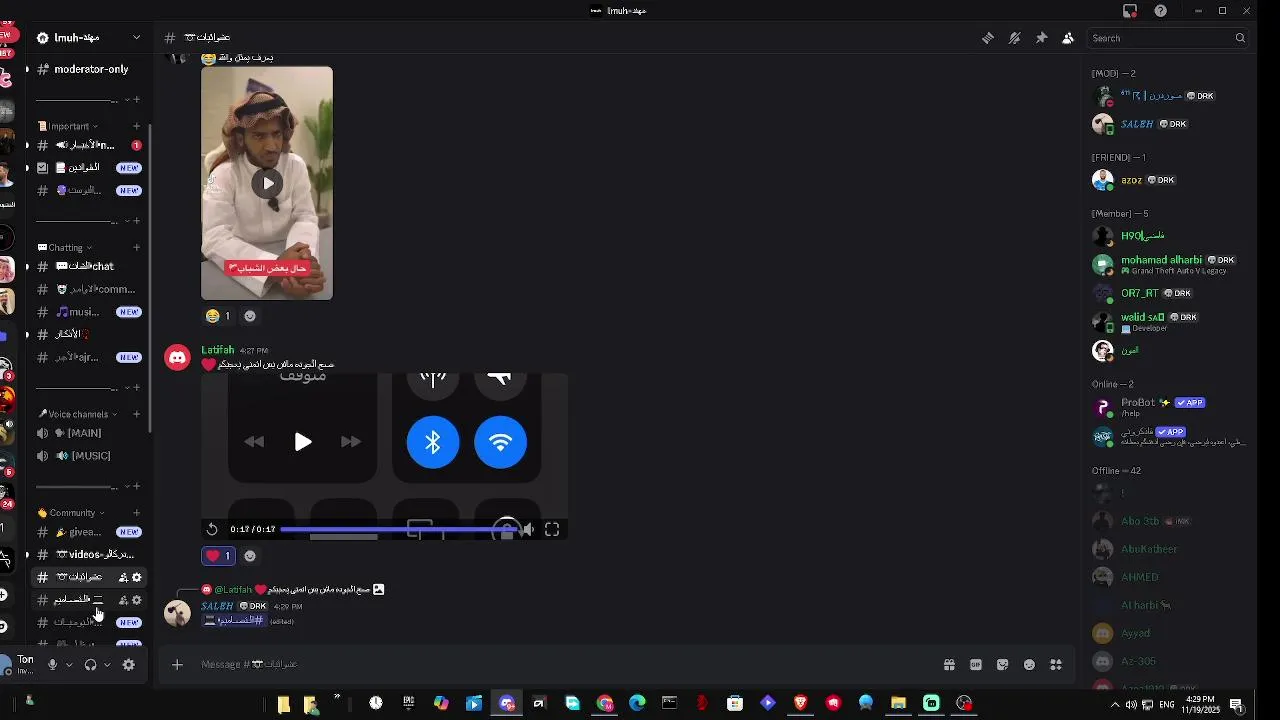This screenshot has height=720, width=1280.
Task: Add a channel to Chatting category
Action: pyautogui.click(x=136, y=248)
